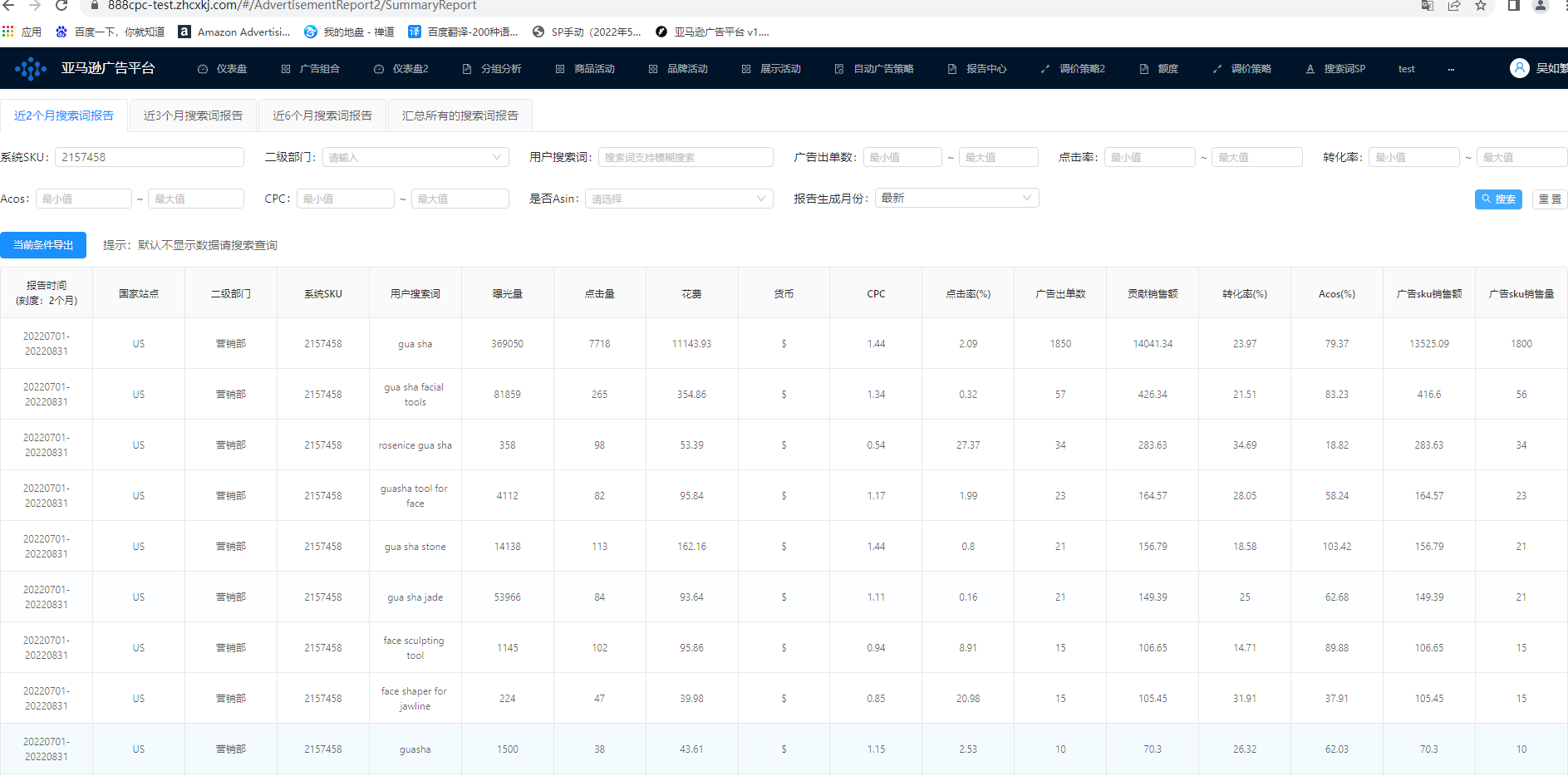Open the 应用 apps bookmark
Screen dimensions: 1568x776
(x=22, y=32)
